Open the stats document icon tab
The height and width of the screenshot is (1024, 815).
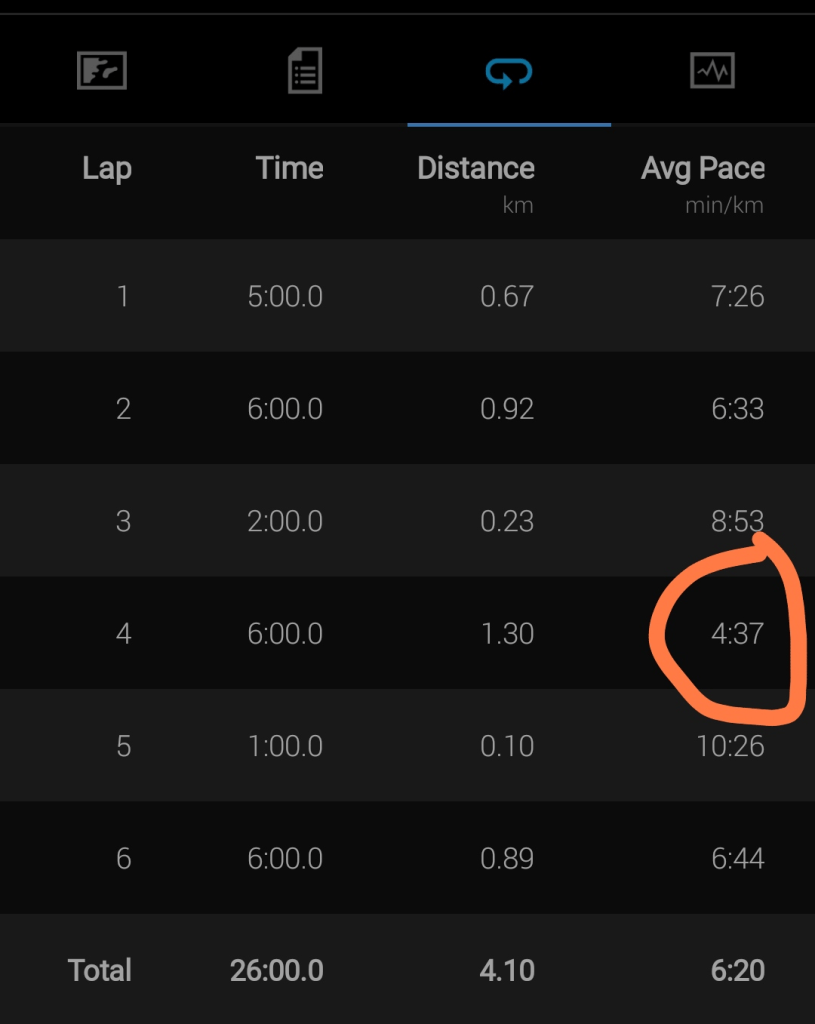coord(305,71)
